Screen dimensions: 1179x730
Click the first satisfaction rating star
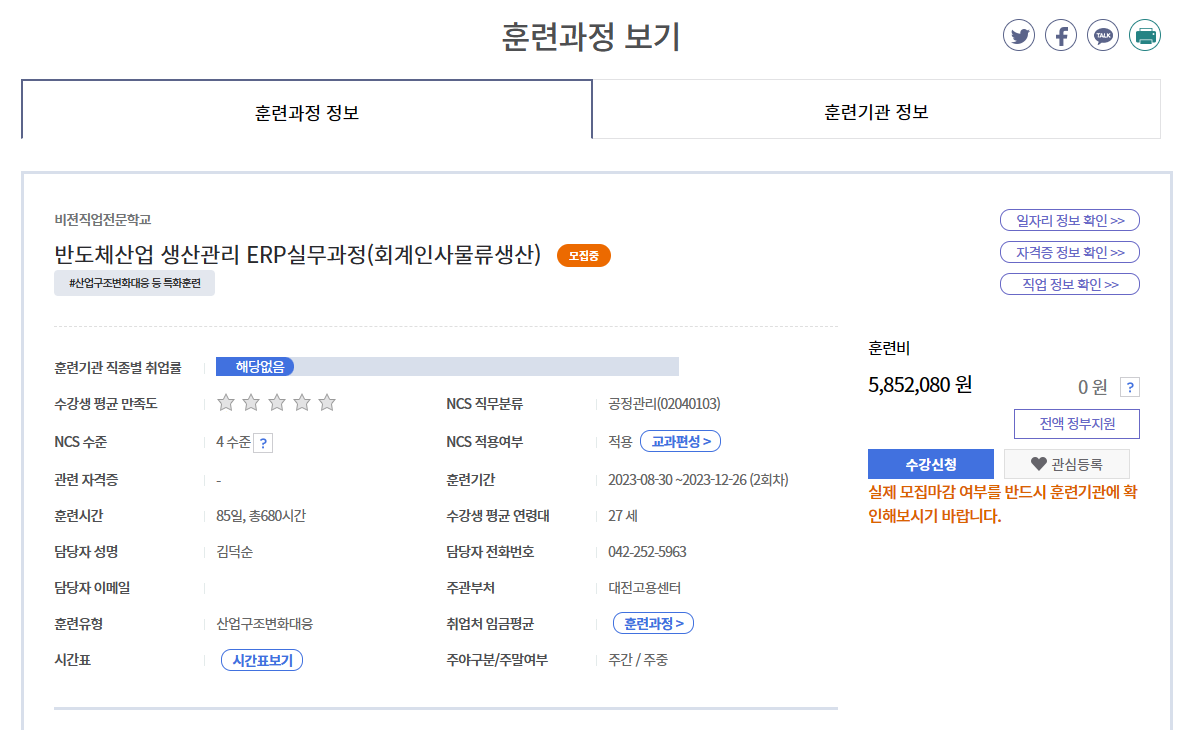point(226,403)
